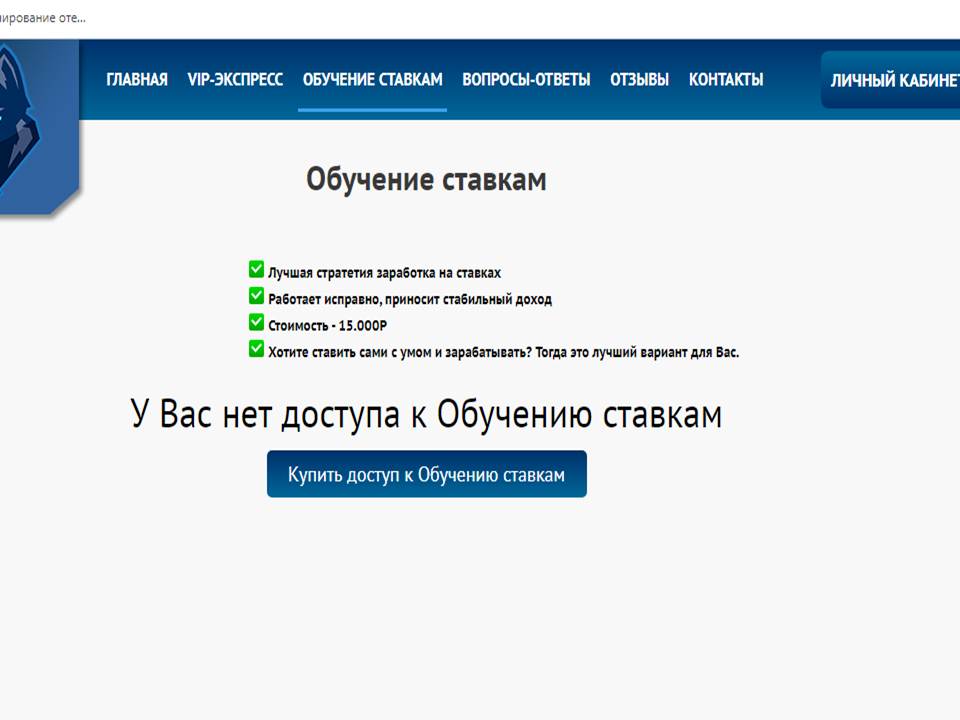Open КОНТАКТЫ page
Screen dimensions: 960x720
point(726,80)
